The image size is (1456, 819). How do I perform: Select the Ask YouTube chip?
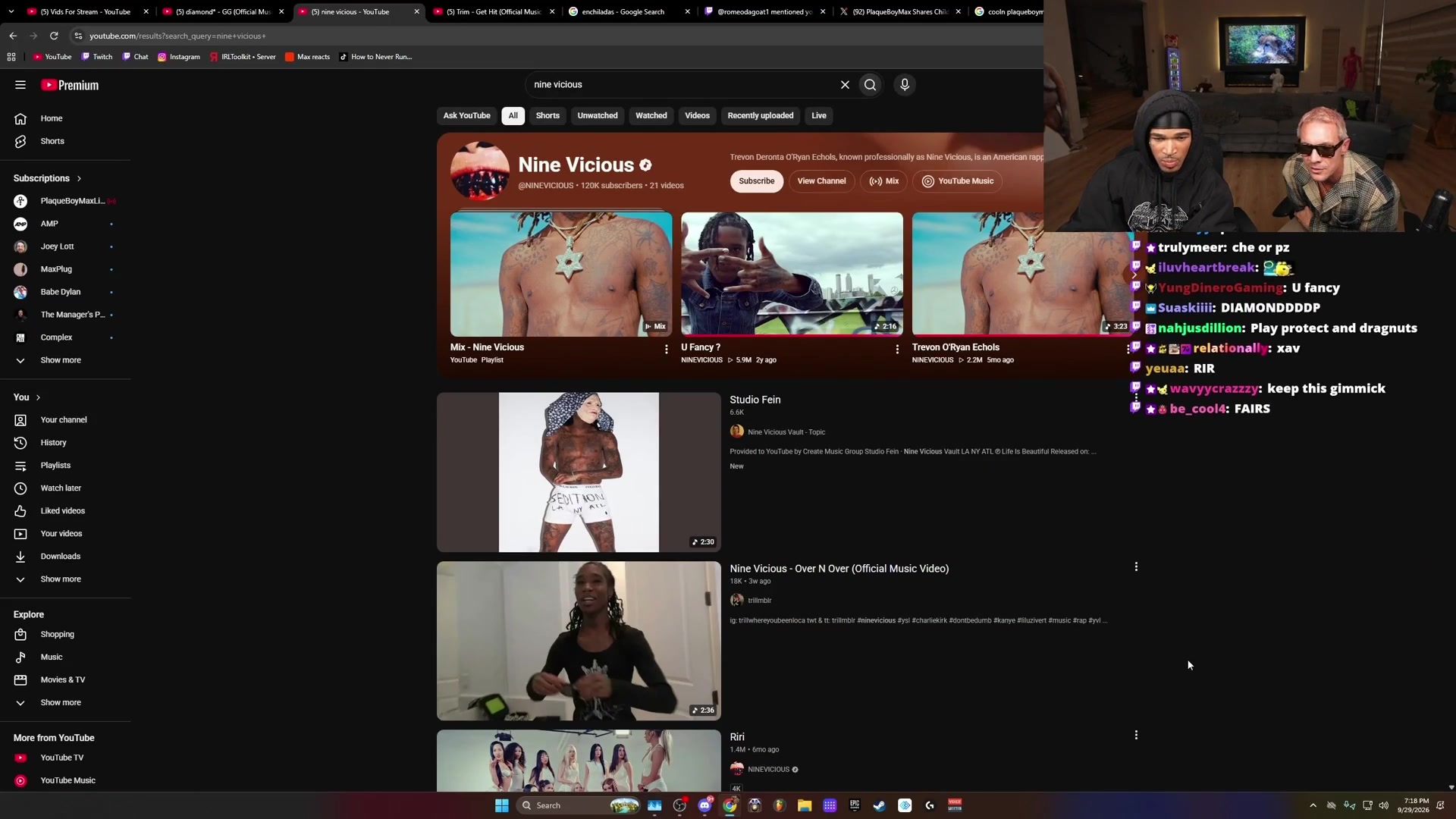point(466,115)
